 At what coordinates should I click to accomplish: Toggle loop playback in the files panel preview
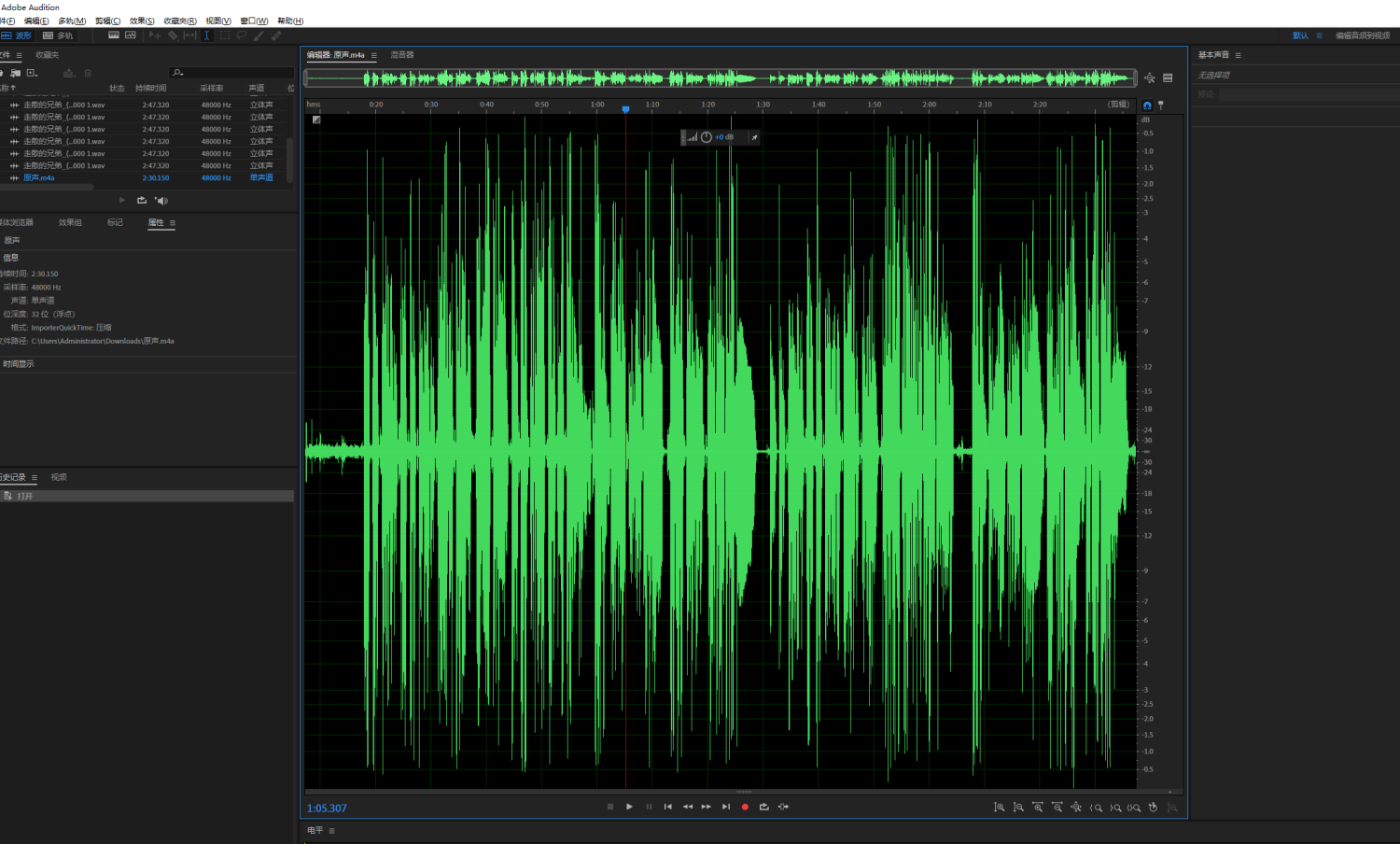pyautogui.click(x=142, y=201)
